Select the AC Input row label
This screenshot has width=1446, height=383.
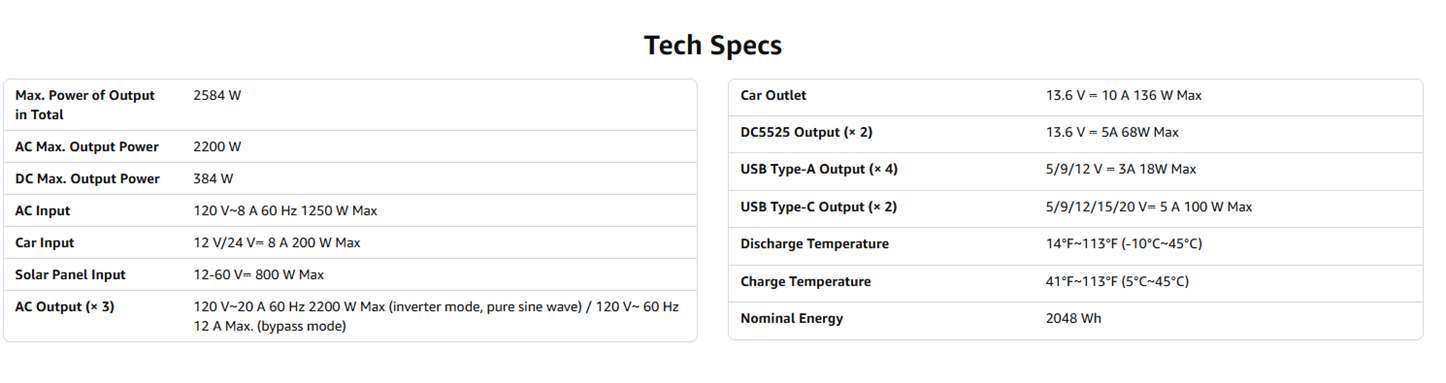[43, 211]
